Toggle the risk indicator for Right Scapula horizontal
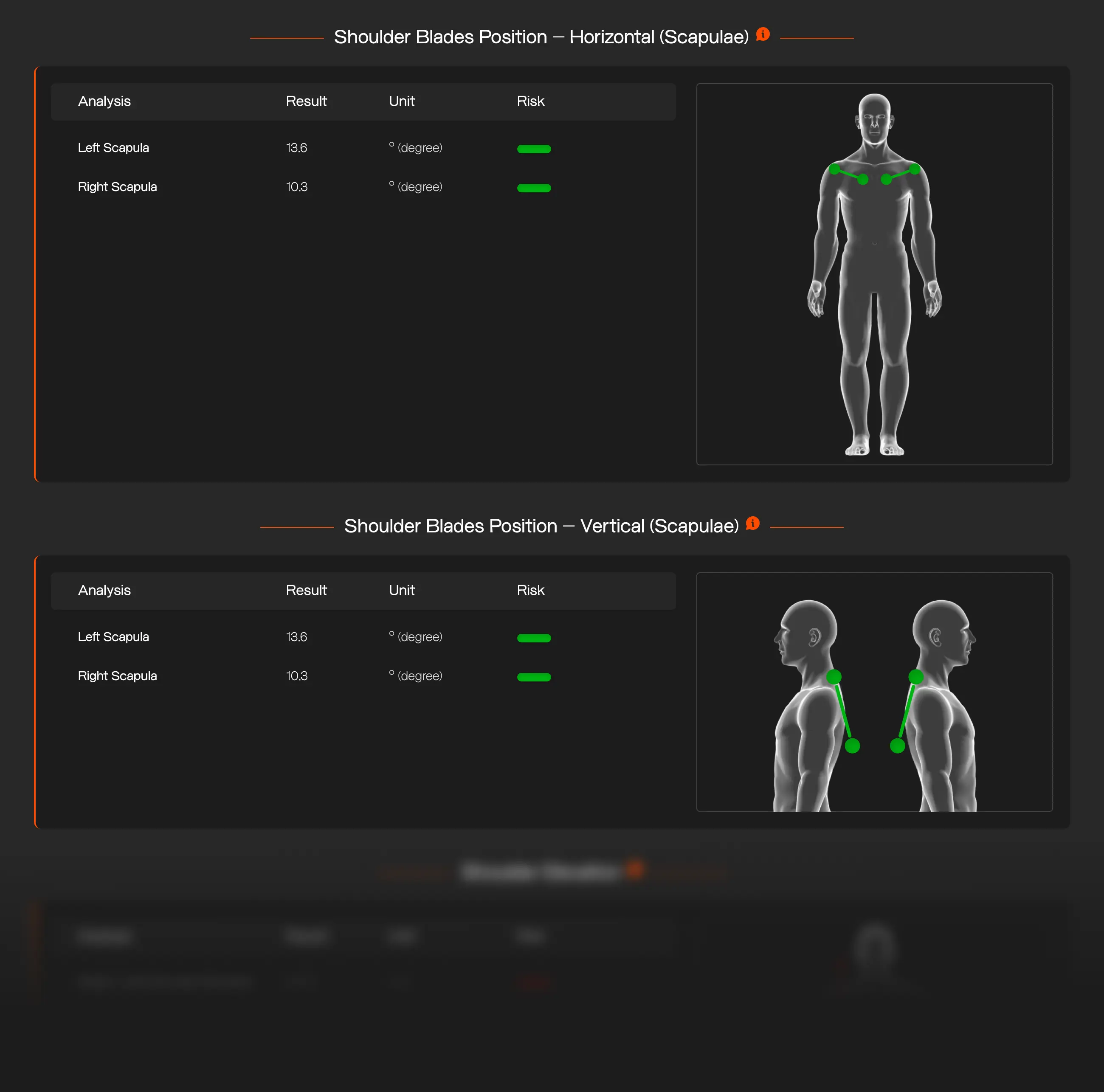The width and height of the screenshot is (1104, 1092). click(x=534, y=187)
